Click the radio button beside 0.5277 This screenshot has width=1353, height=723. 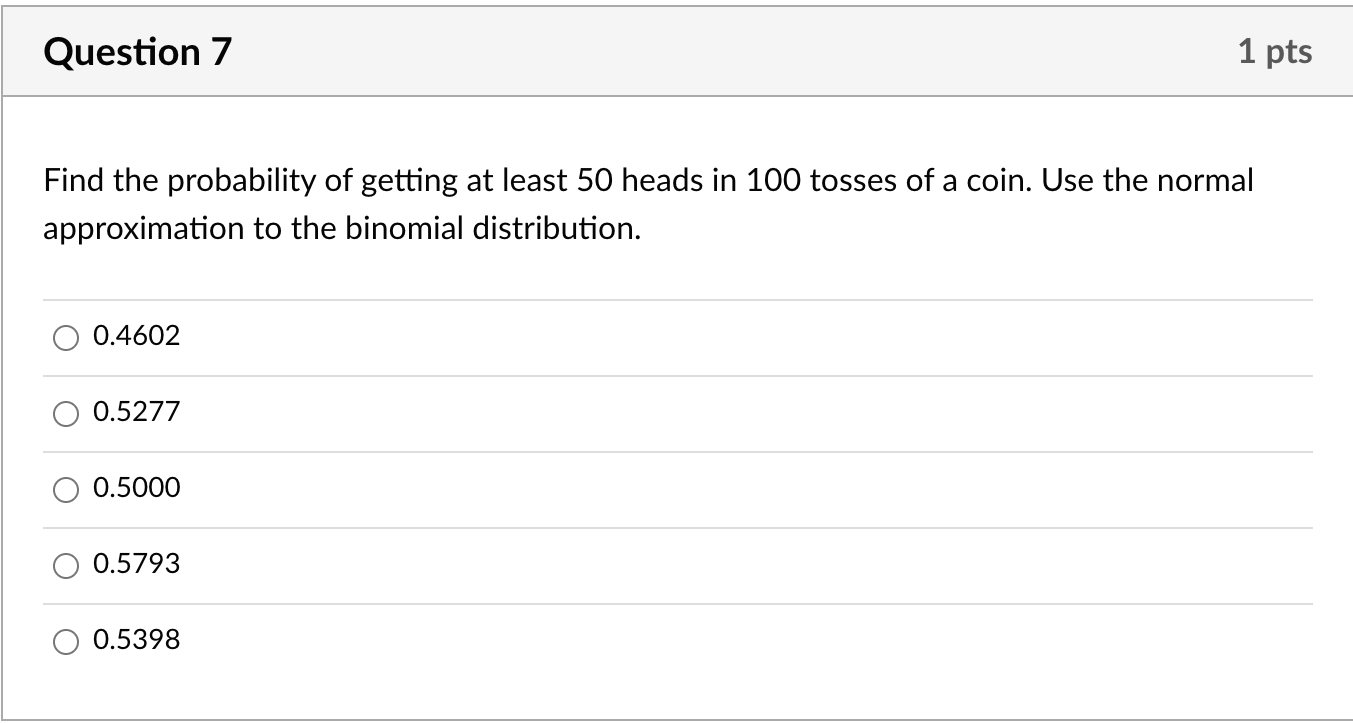pos(65,412)
